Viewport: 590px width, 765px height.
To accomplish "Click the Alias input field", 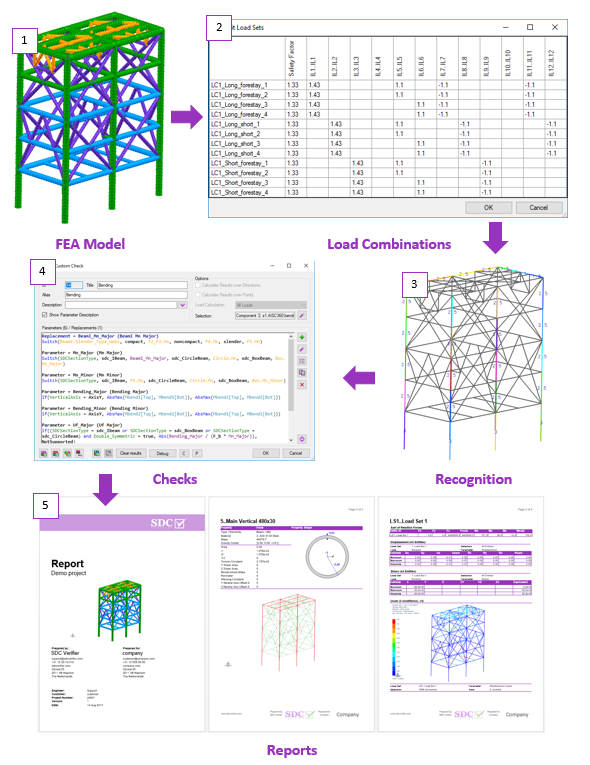I will pyautogui.click(x=126, y=295).
